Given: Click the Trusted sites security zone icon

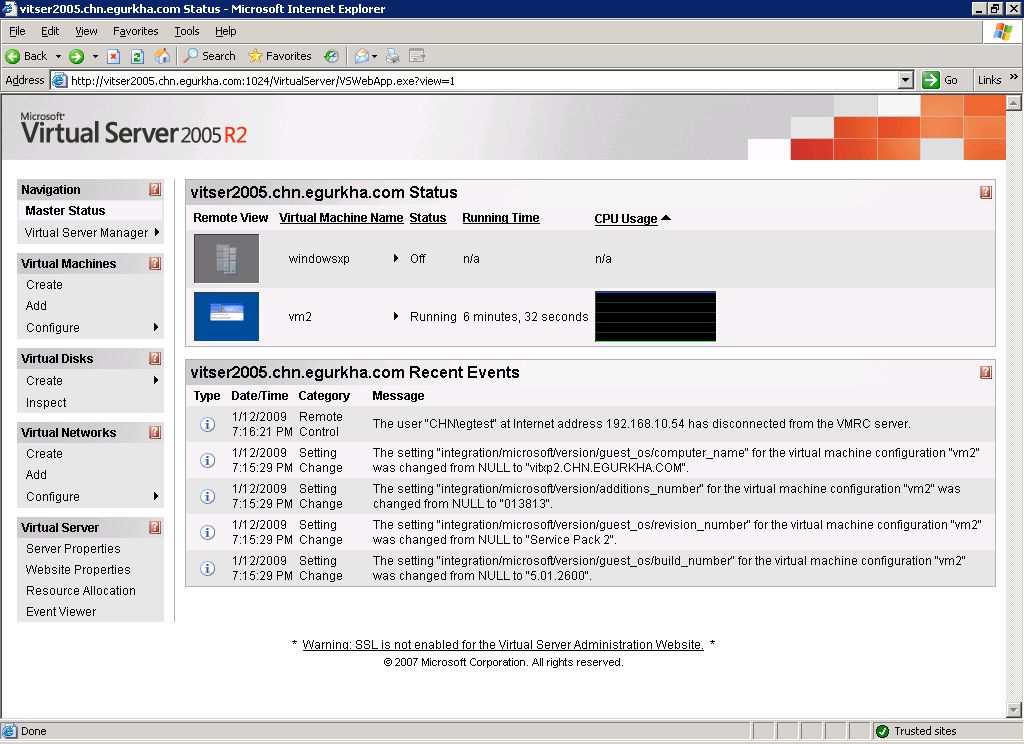Looking at the screenshot, I should (882, 731).
